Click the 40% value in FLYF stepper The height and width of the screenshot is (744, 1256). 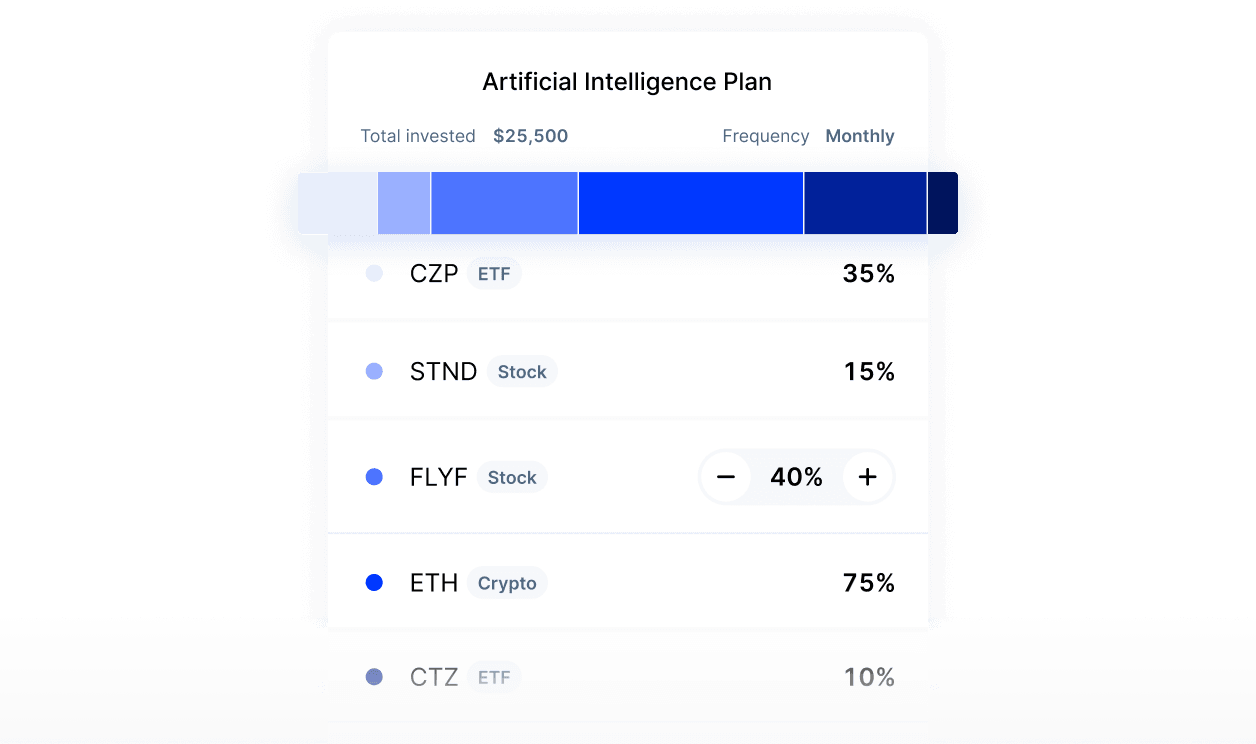[796, 478]
